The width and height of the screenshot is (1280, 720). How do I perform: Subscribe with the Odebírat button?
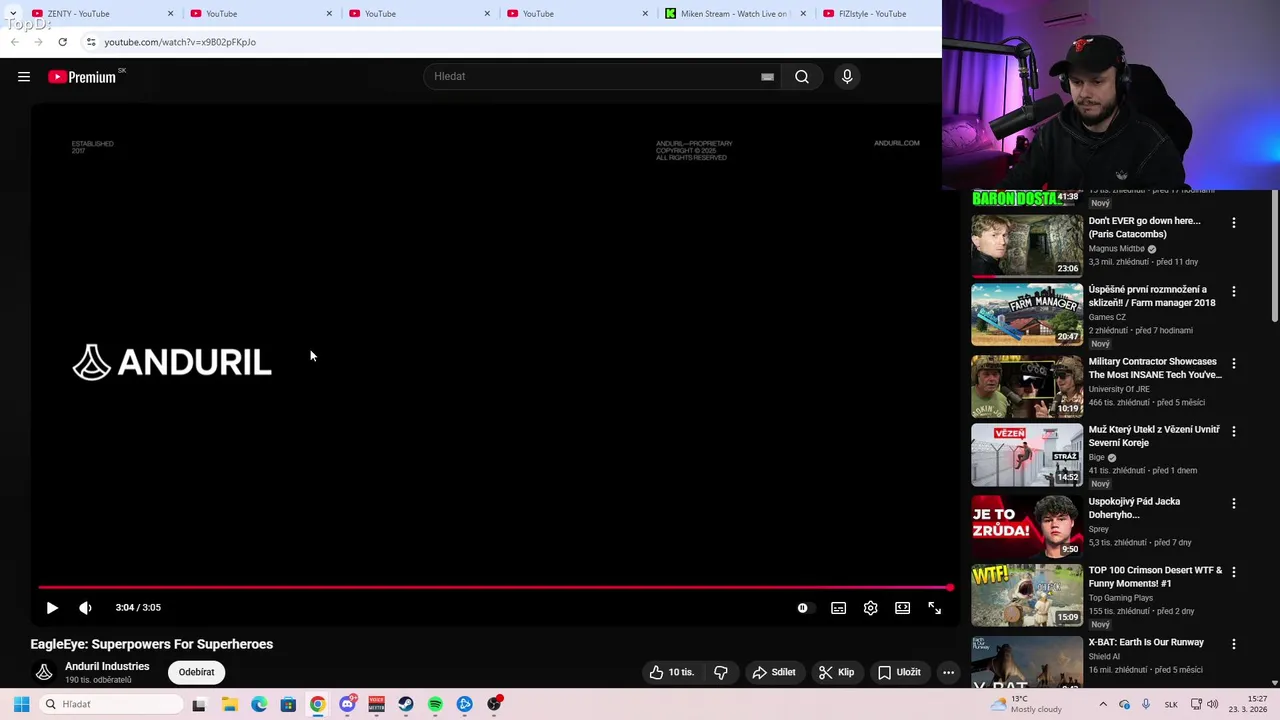[x=196, y=672]
